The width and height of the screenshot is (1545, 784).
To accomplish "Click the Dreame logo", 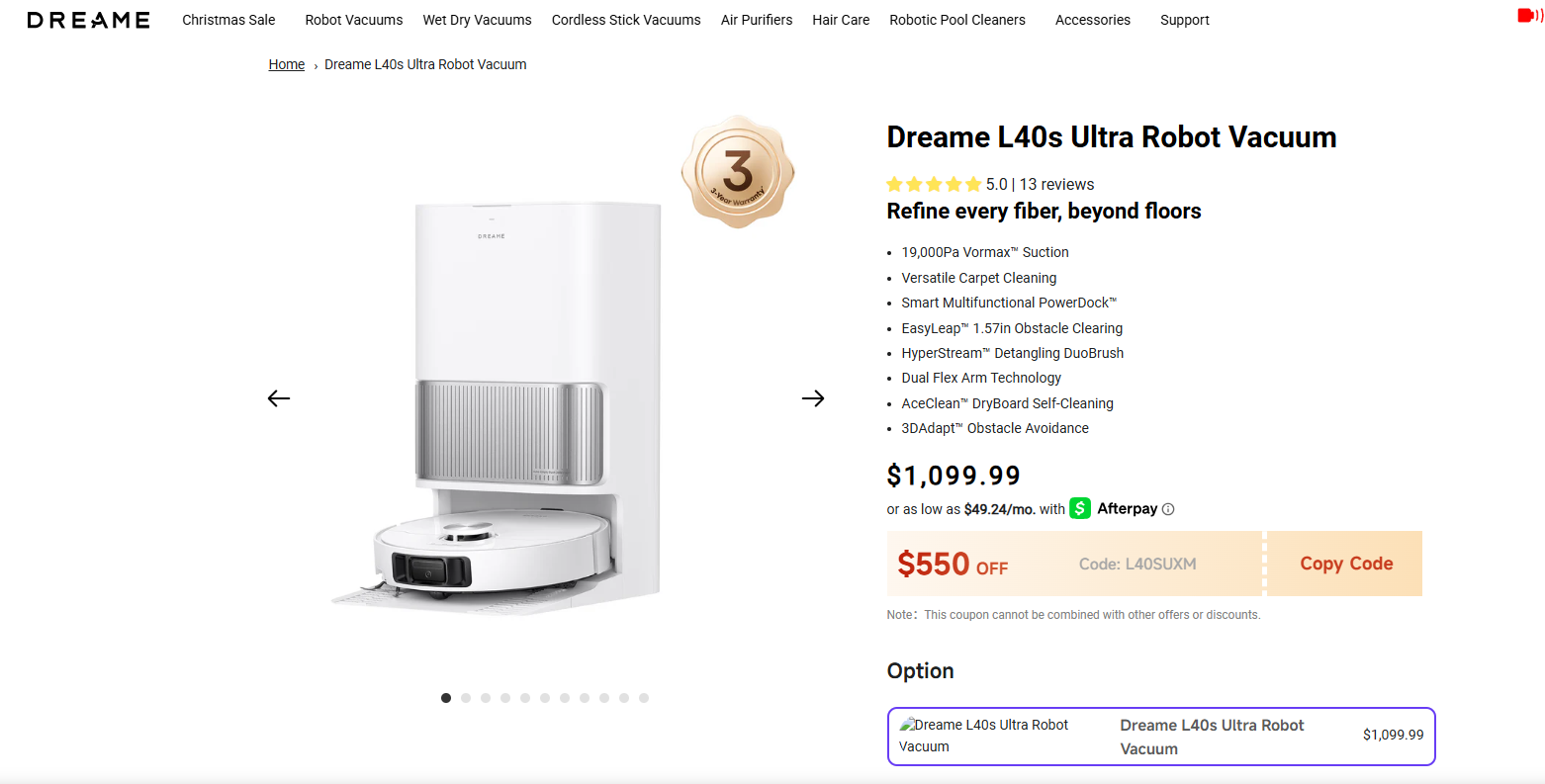I will coord(88,19).
